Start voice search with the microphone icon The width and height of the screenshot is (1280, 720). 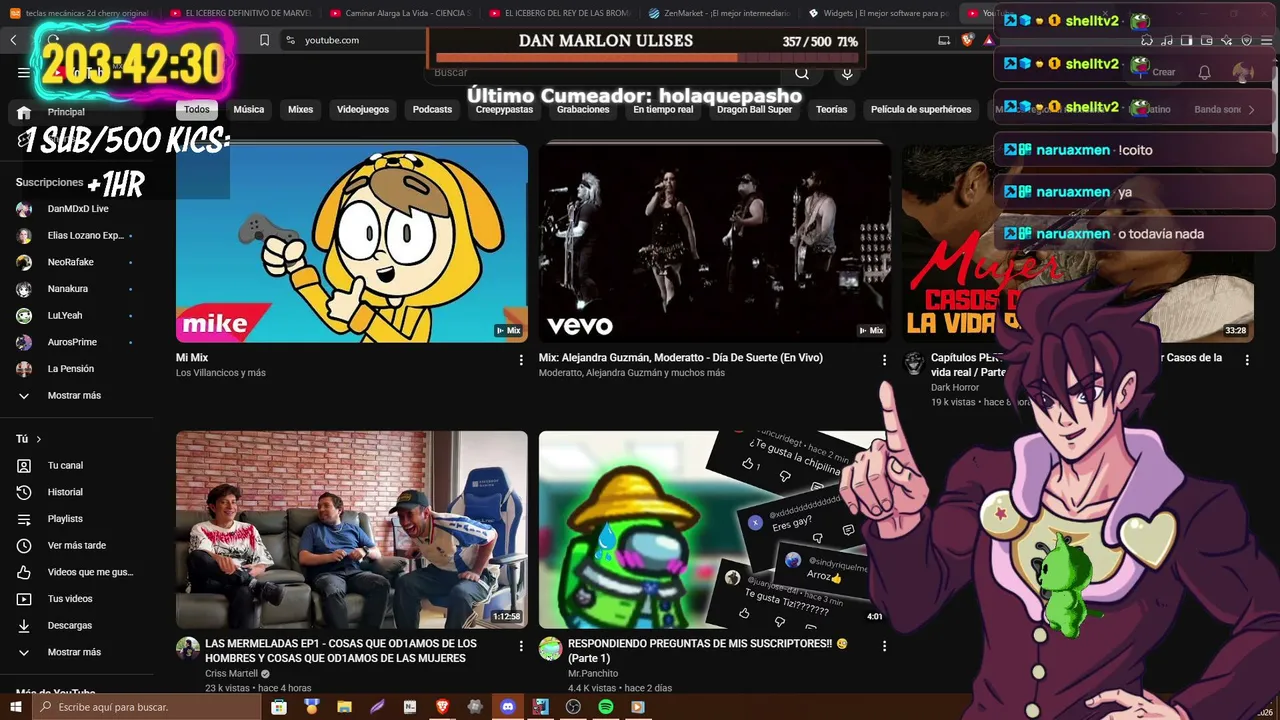pos(847,73)
